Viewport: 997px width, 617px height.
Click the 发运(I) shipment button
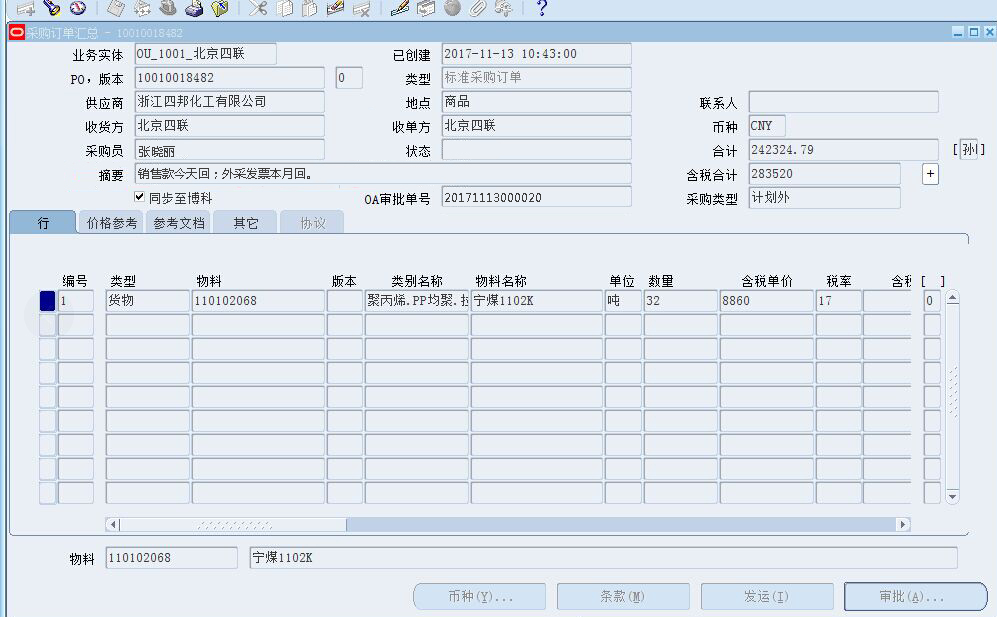coord(766,595)
